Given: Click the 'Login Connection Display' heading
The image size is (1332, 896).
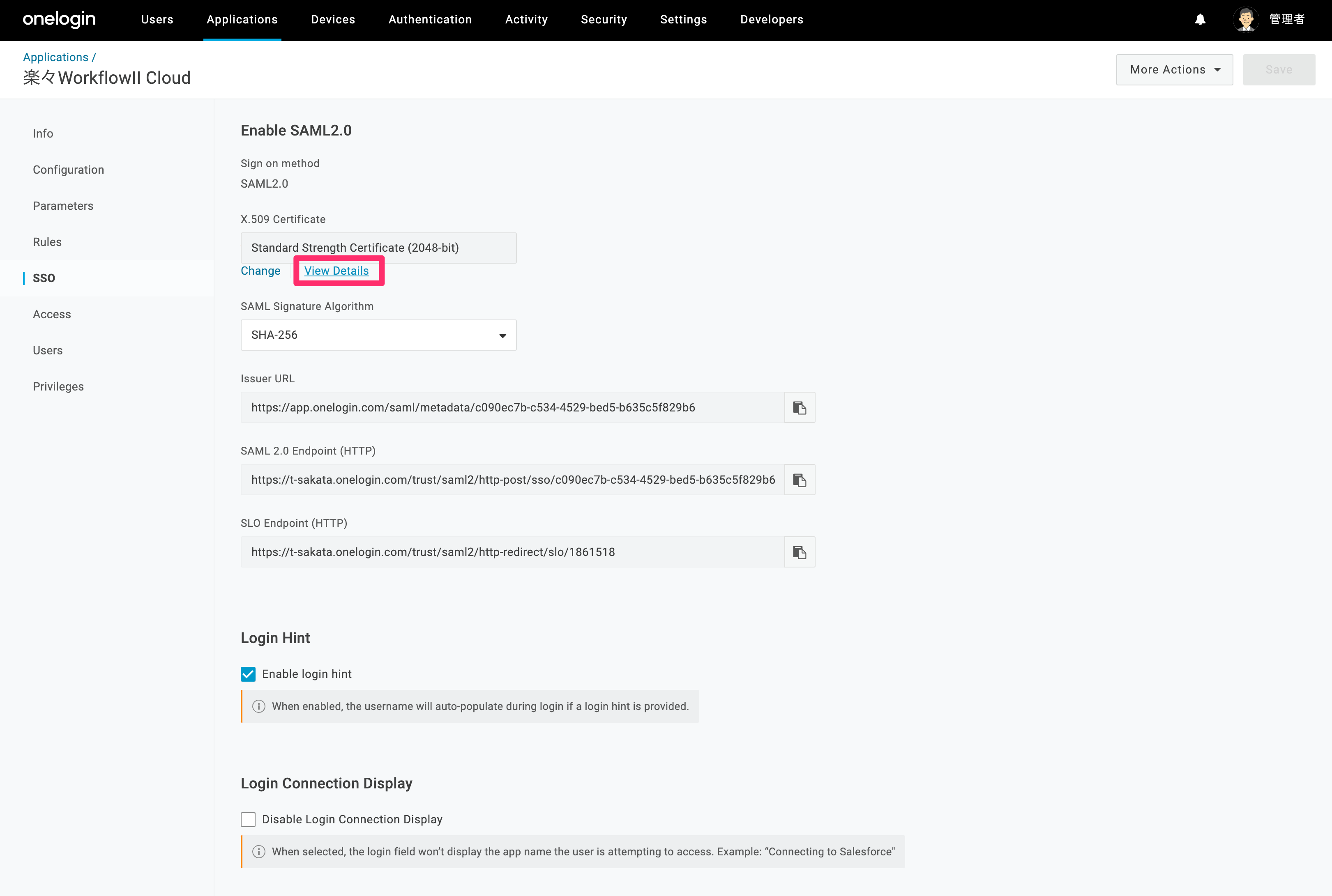Looking at the screenshot, I should pyautogui.click(x=326, y=783).
